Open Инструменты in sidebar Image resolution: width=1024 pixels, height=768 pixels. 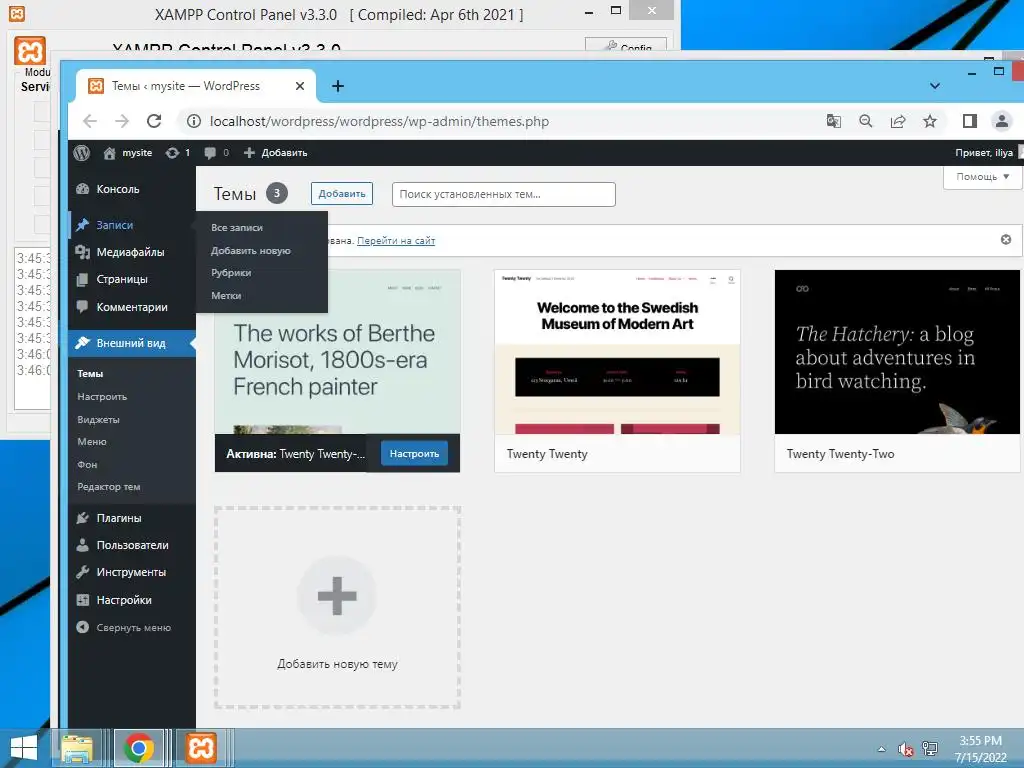coord(132,572)
